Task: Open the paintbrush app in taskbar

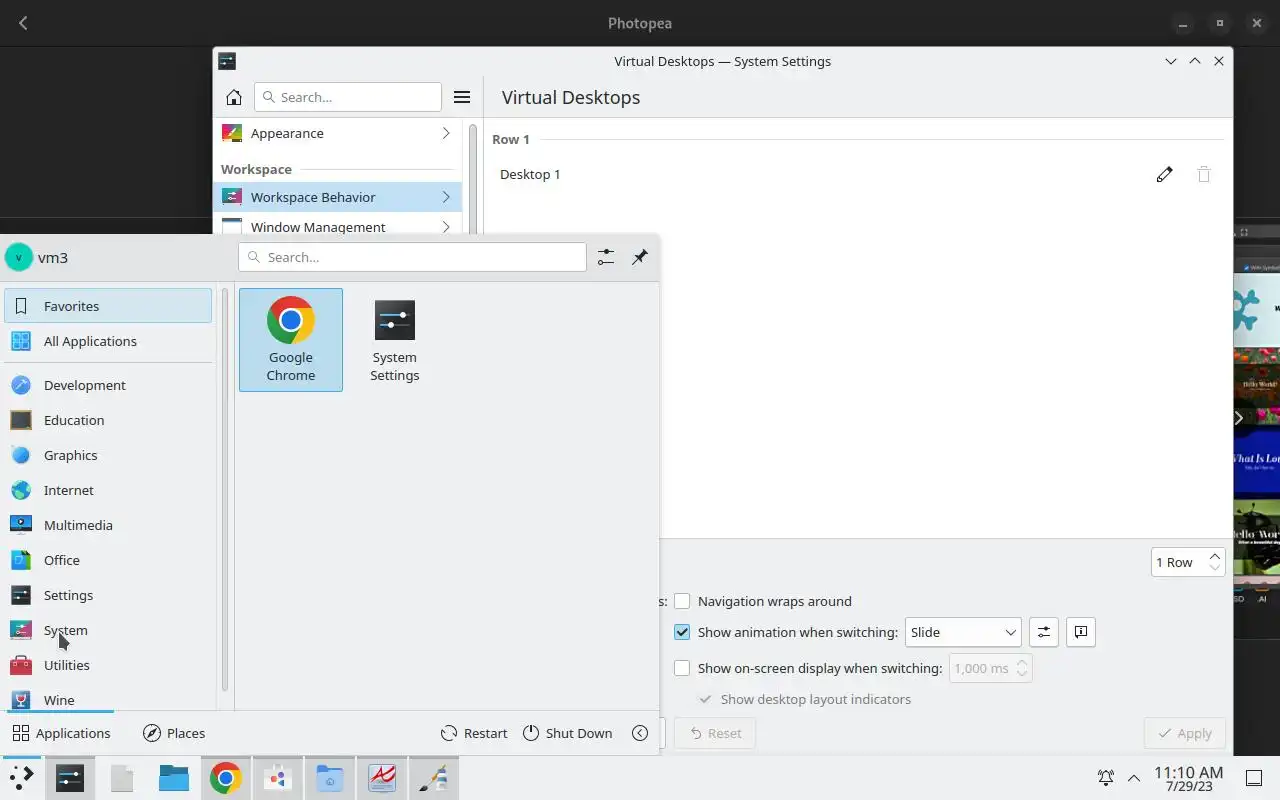Action: 434,778
